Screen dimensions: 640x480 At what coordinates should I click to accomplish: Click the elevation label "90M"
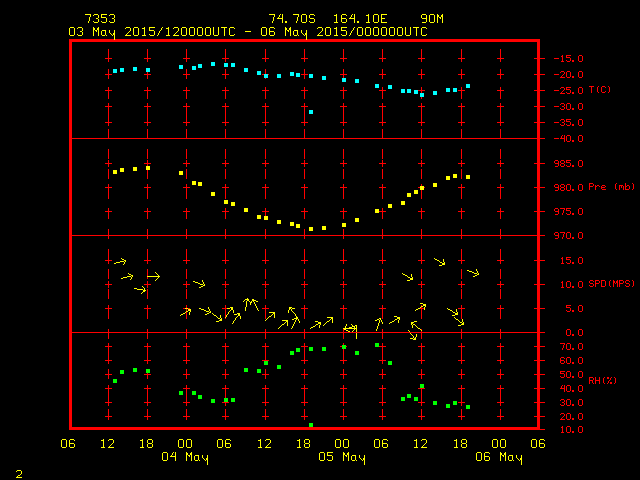[x=432, y=19]
